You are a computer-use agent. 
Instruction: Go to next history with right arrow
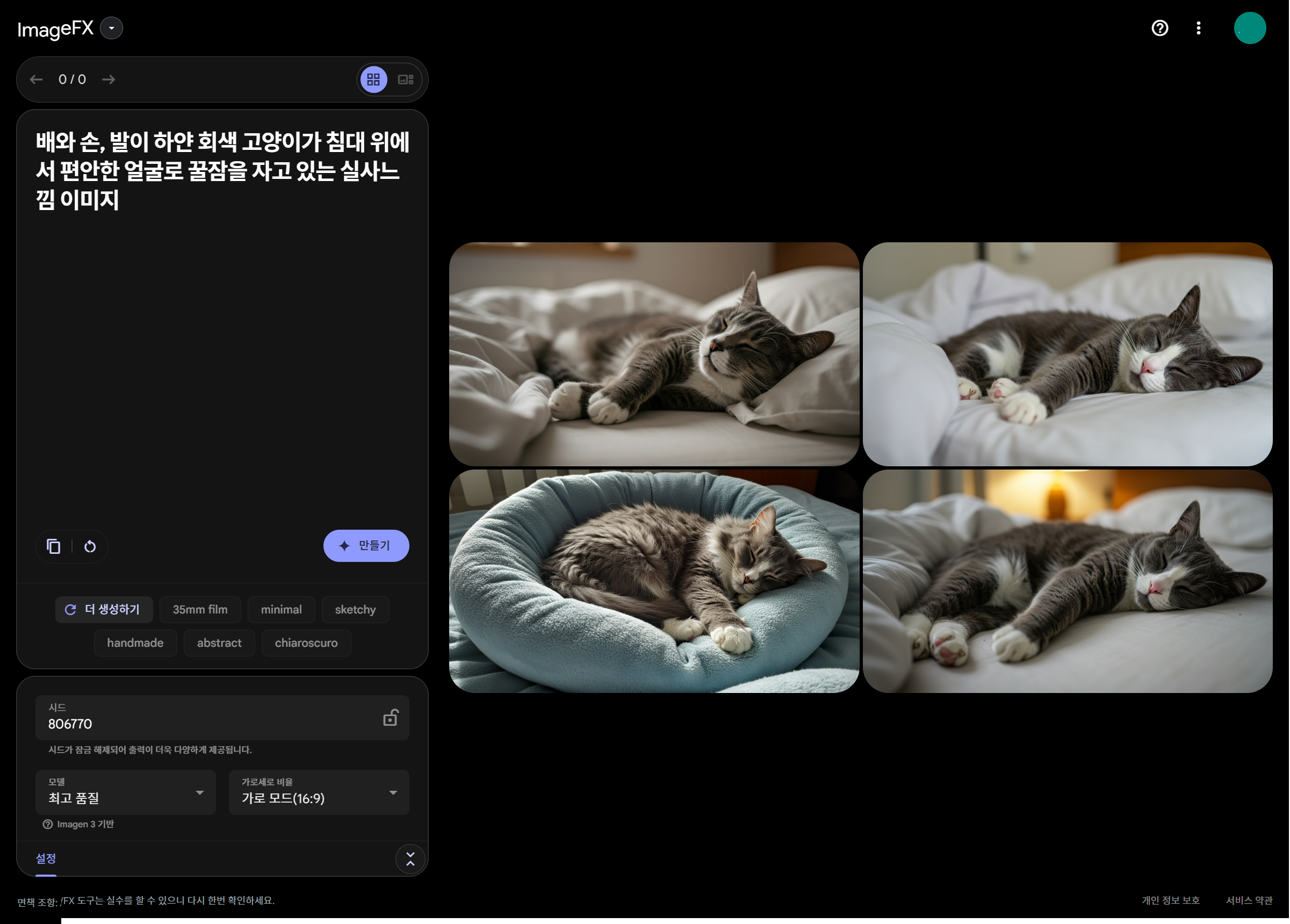pos(109,80)
